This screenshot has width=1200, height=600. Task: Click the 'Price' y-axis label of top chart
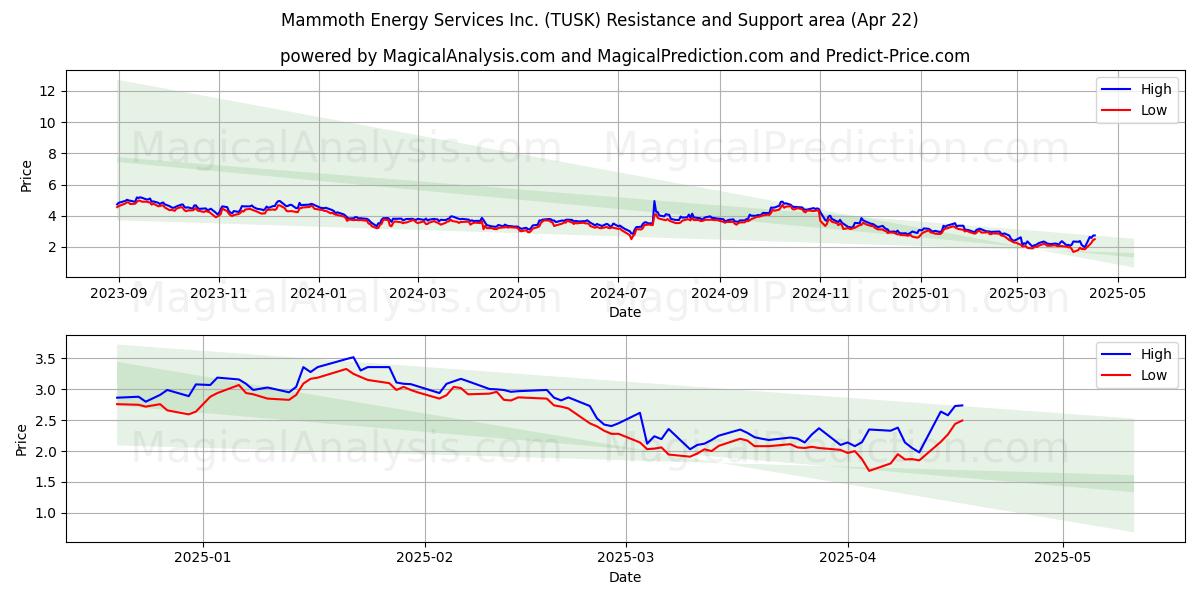point(26,174)
